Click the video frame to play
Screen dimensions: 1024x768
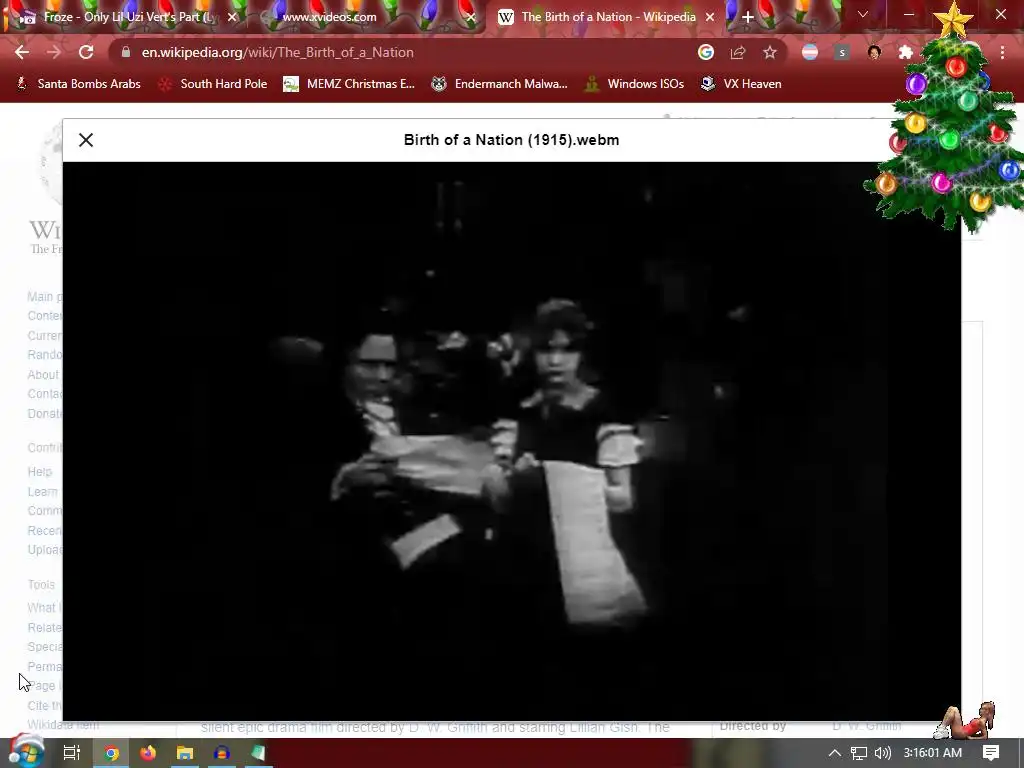[x=511, y=441]
